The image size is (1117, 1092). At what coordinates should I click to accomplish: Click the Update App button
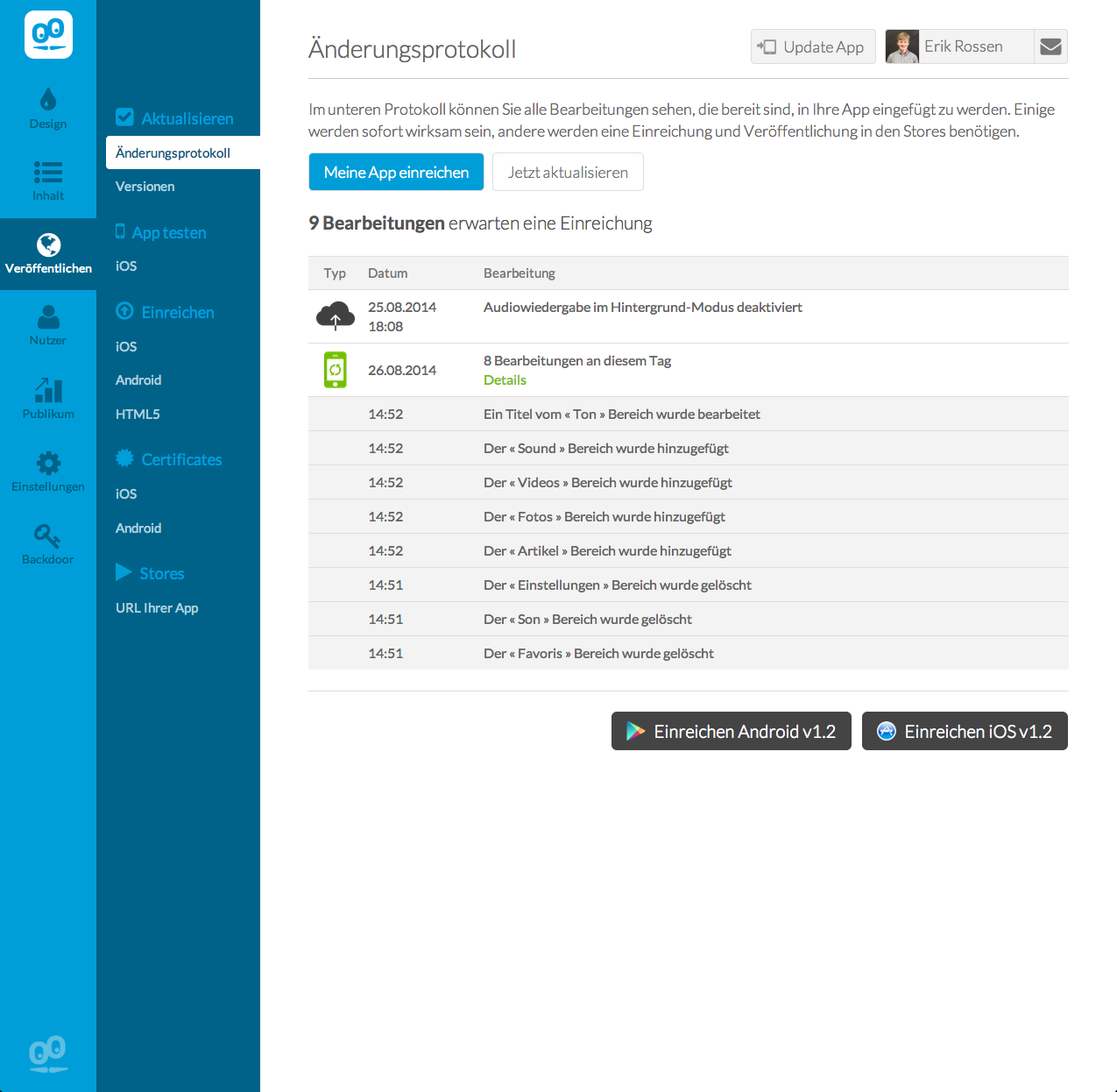point(813,46)
